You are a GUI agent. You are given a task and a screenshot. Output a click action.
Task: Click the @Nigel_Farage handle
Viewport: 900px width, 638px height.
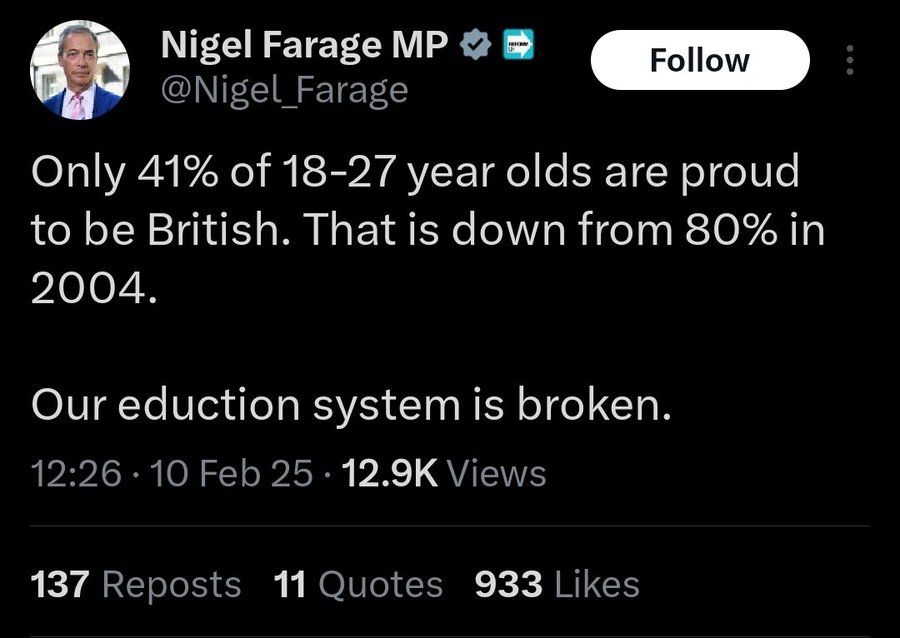(285, 90)
